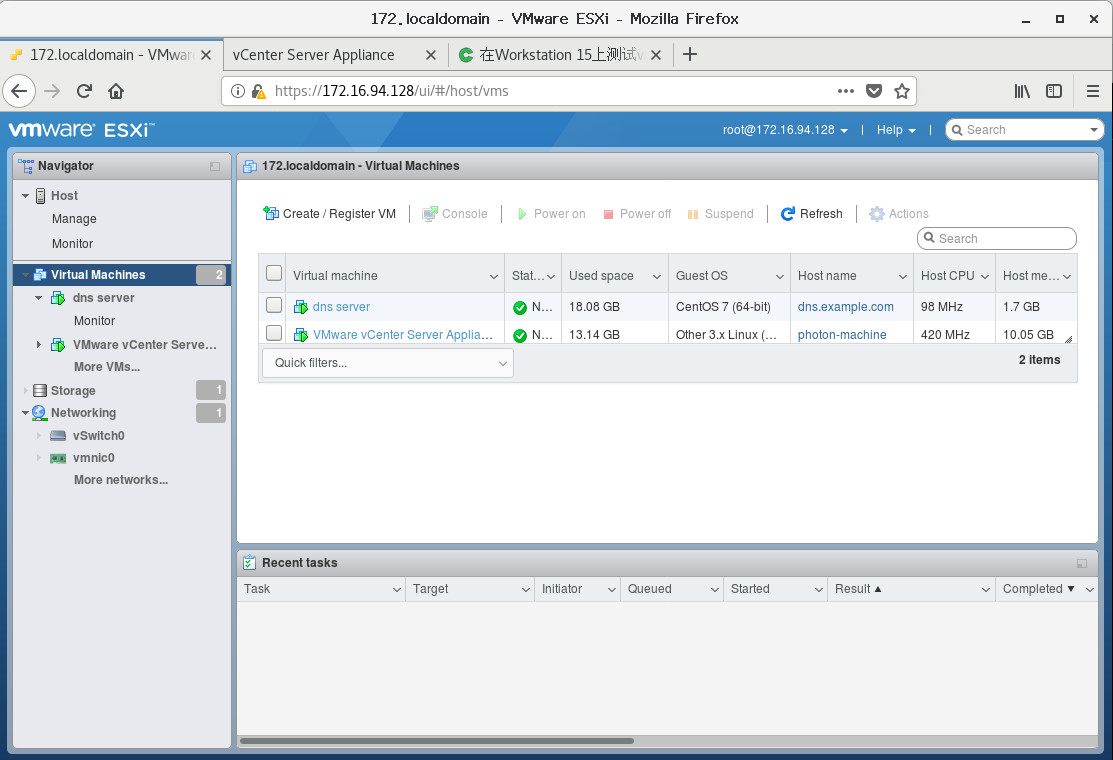Click the vCenter Server Appliance VM icon in table
The width and height of the screenshot is (1113, 760).
[x=301, y=335]
